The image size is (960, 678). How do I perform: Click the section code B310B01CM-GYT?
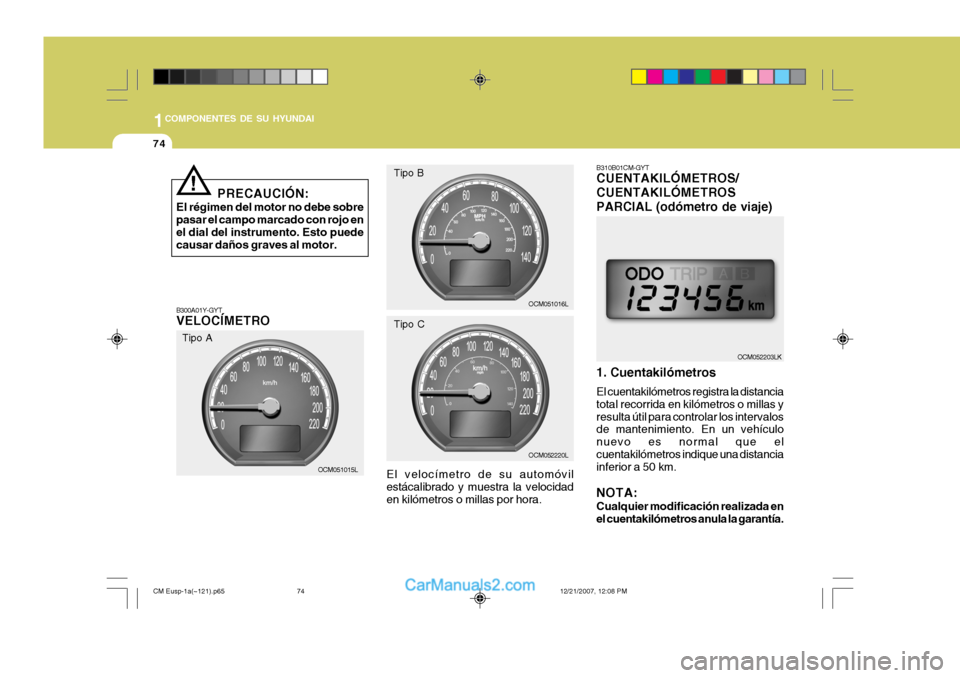pyautogui.click(x=623, y=168)
